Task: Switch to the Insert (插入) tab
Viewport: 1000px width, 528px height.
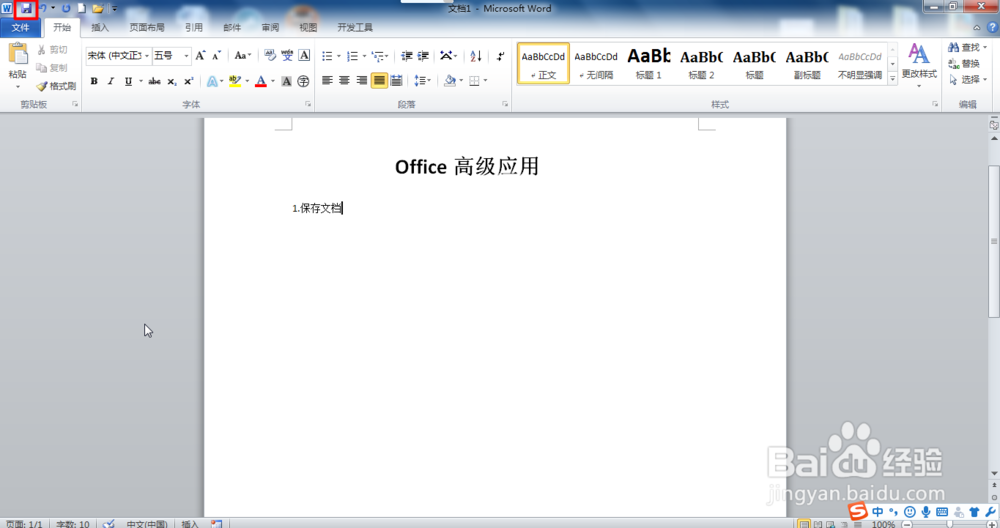Action: point(99,27)
